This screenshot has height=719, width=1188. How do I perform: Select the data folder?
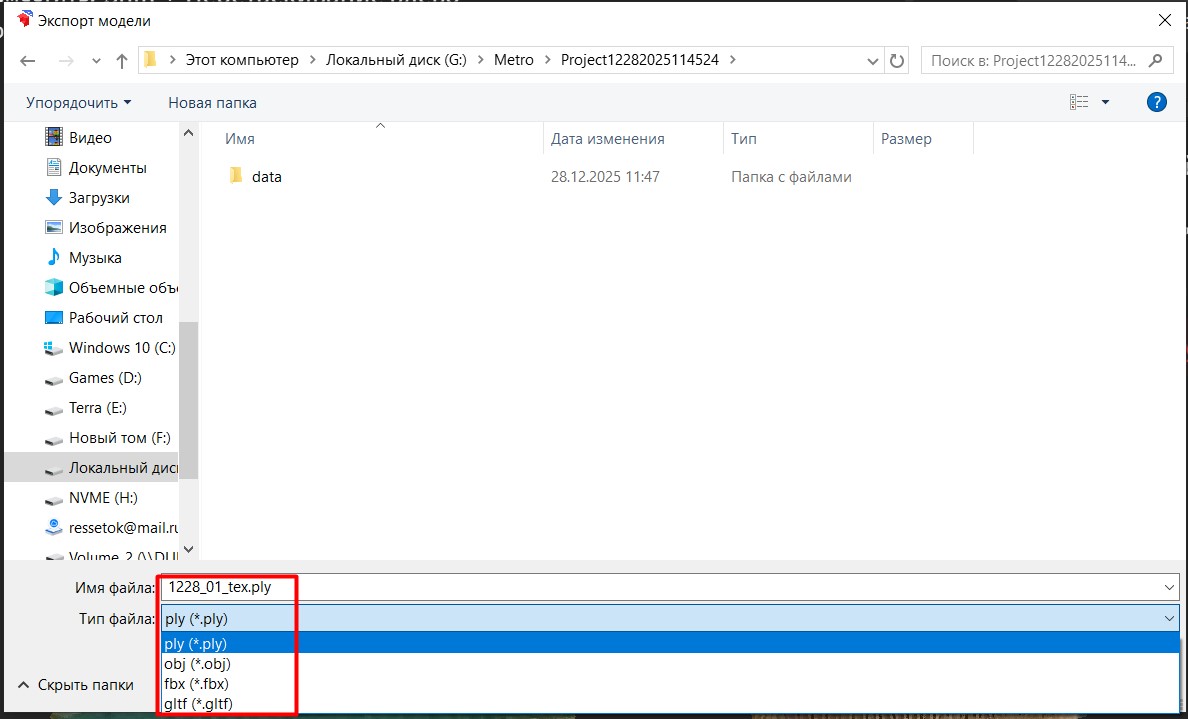point(267,177)
